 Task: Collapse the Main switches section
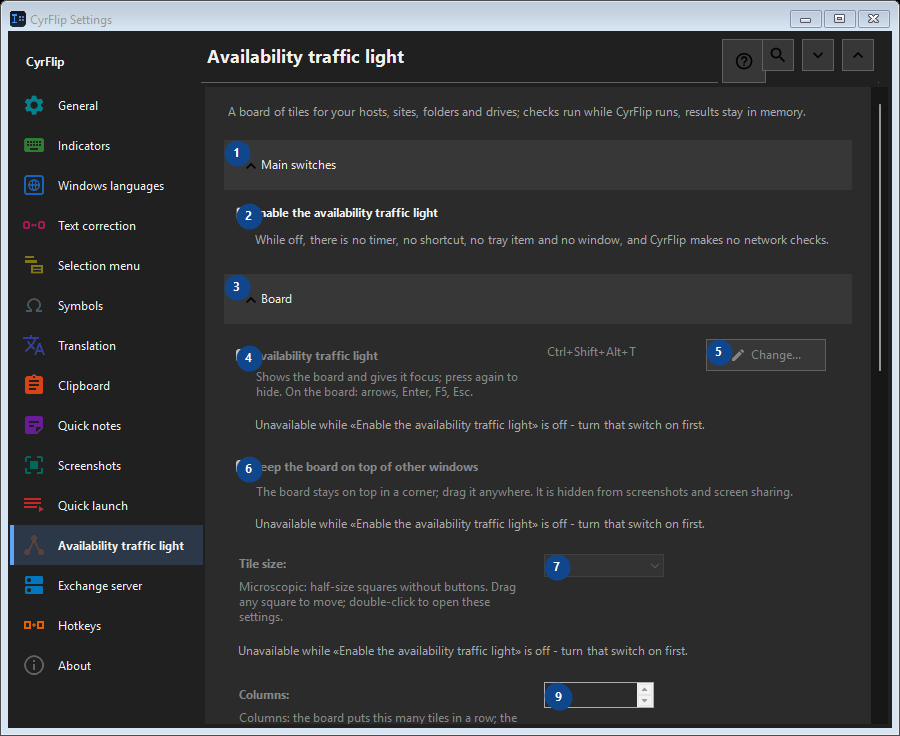(x=538, y=165)
